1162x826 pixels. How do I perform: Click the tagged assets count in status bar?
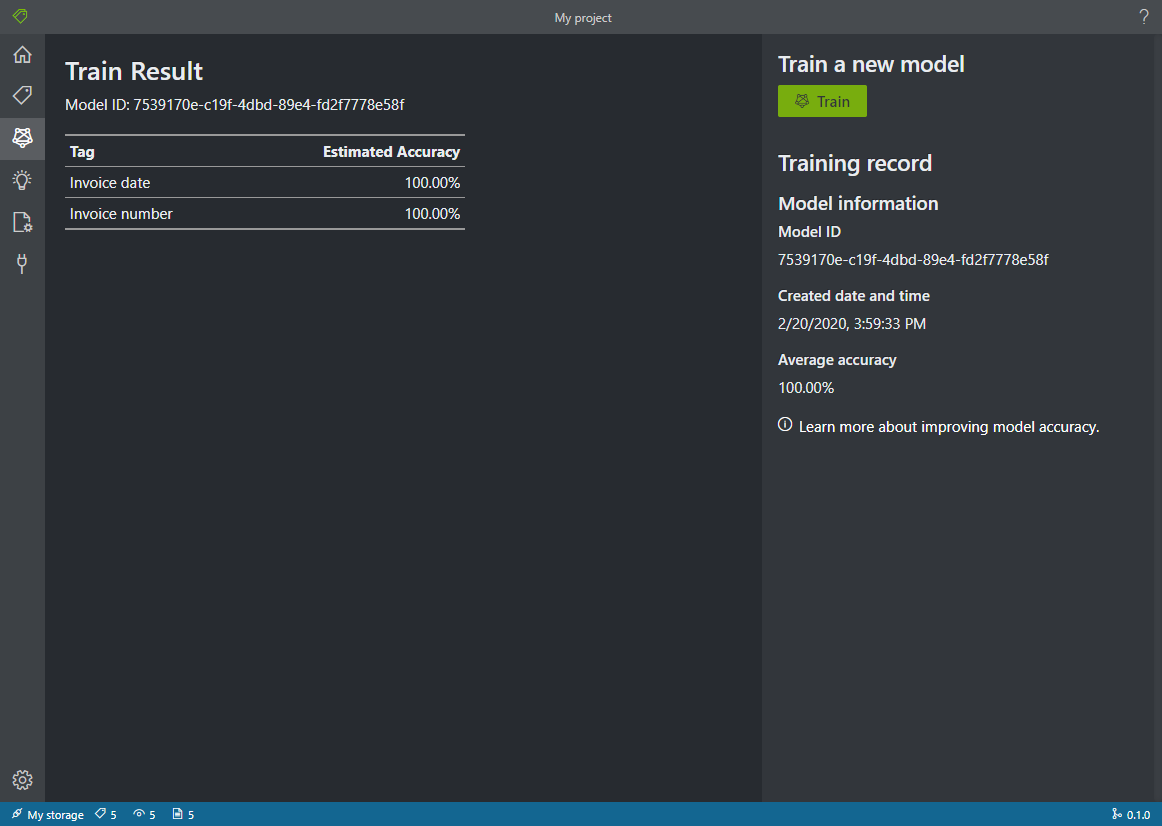[106, 814]
